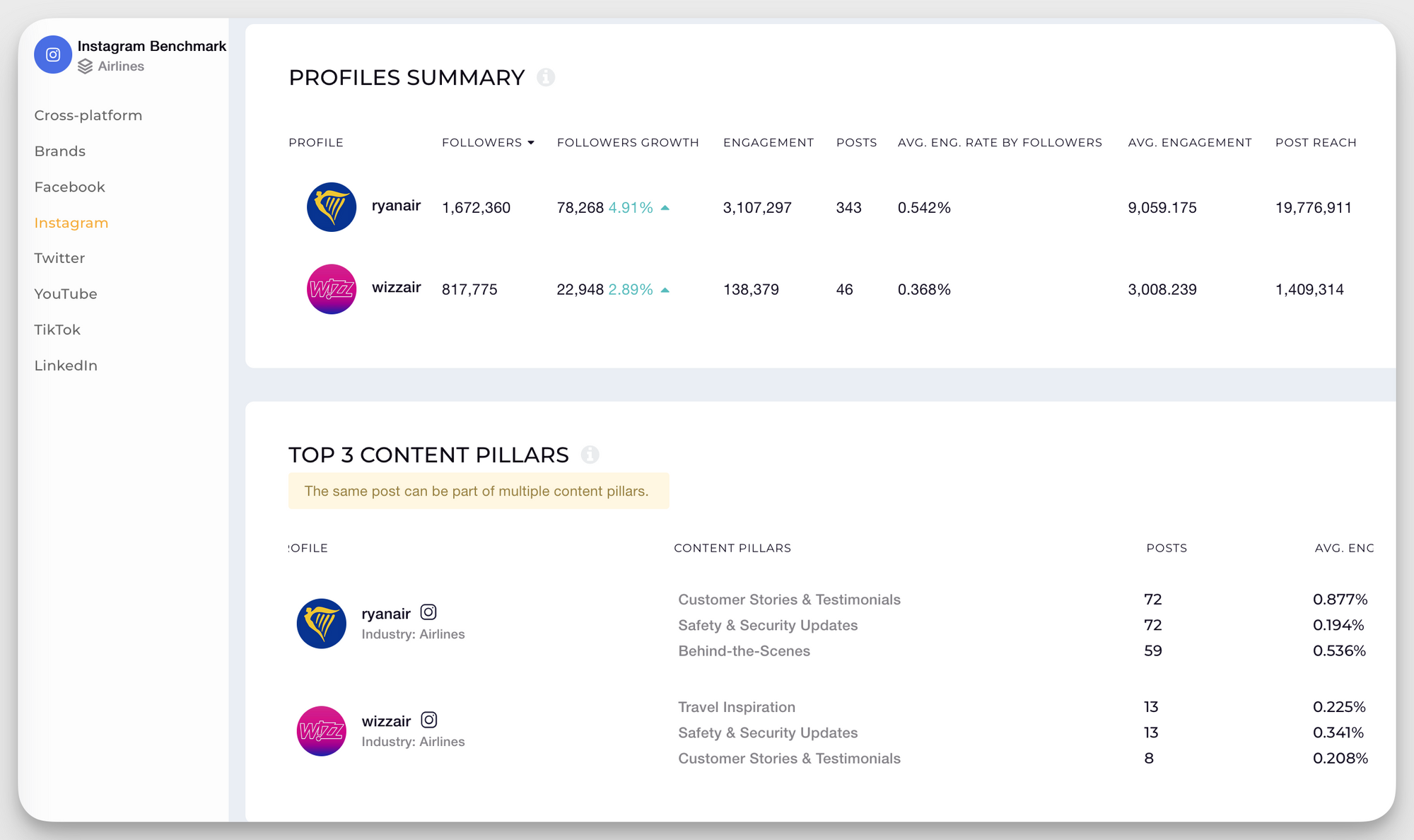Viewport: 1414px width, 840px height.
Task: Click Avg. Engagement column header
Action: 1190,143
